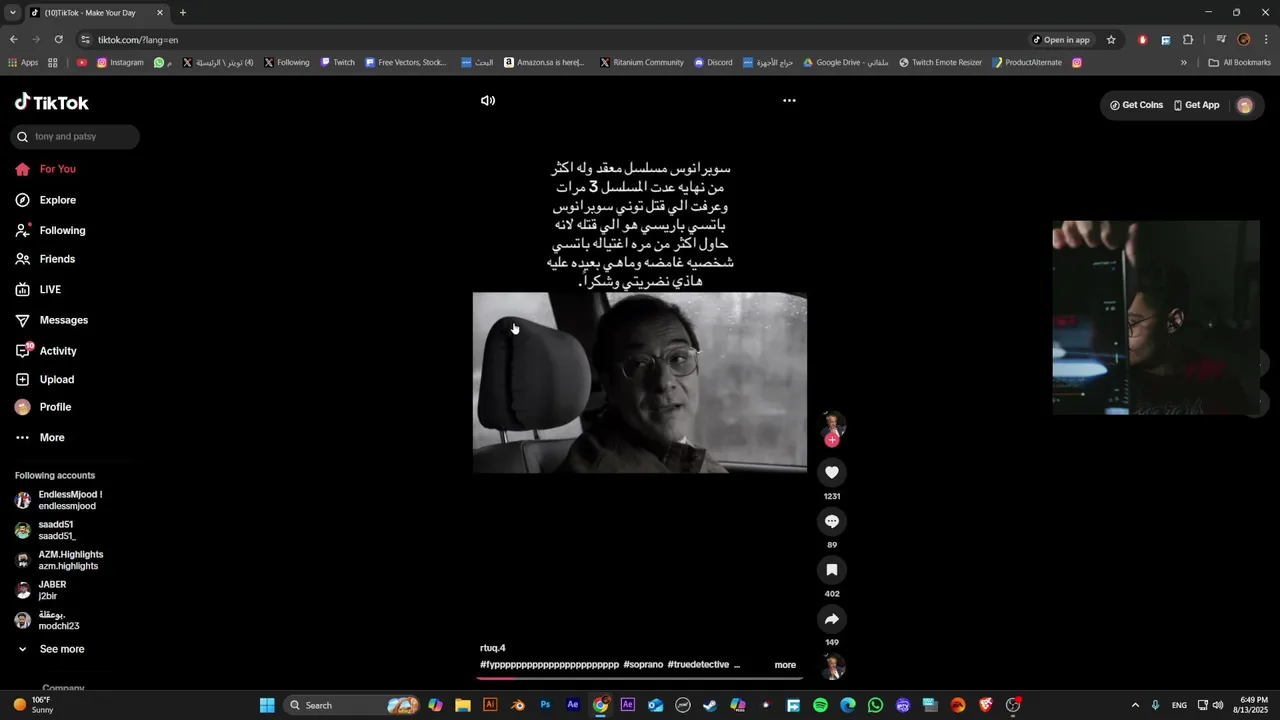
Task: Go to my Profile
Action: (55, 407)
